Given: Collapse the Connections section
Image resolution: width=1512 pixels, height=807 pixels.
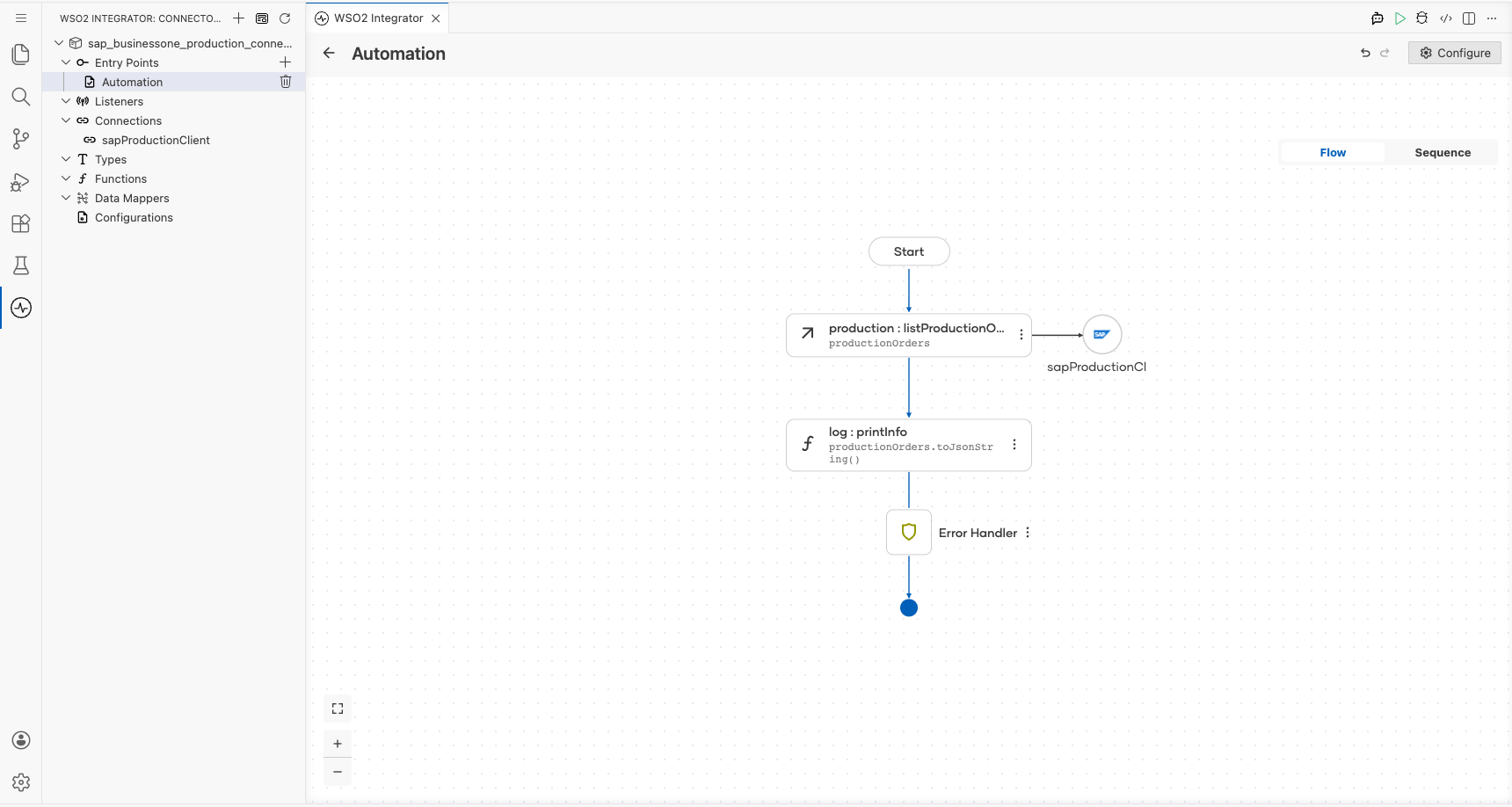Looking at the screenshot, I should (x=66, y=120).
